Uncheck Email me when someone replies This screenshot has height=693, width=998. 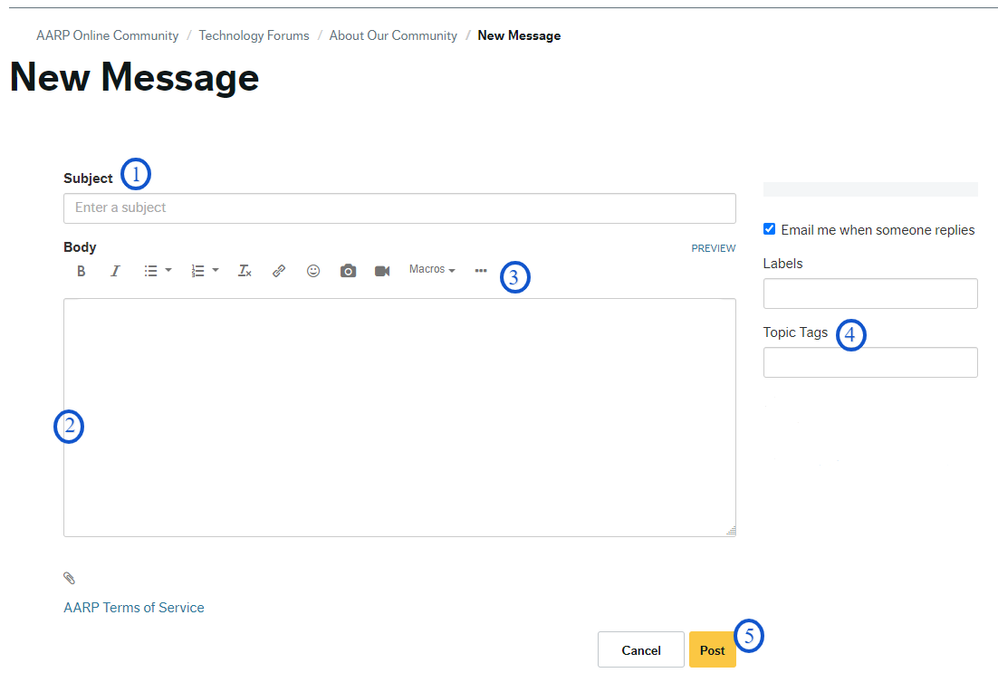[769, 229]
